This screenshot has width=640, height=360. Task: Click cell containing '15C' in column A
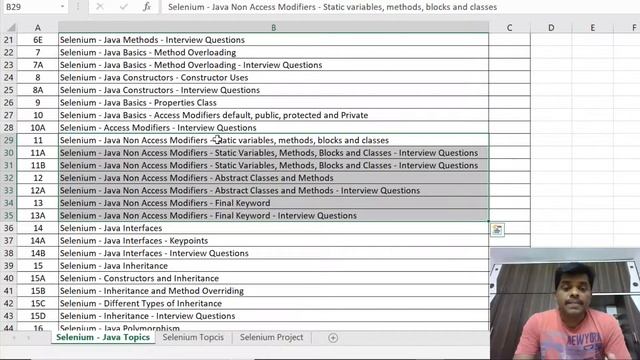[x=38, y=304]
